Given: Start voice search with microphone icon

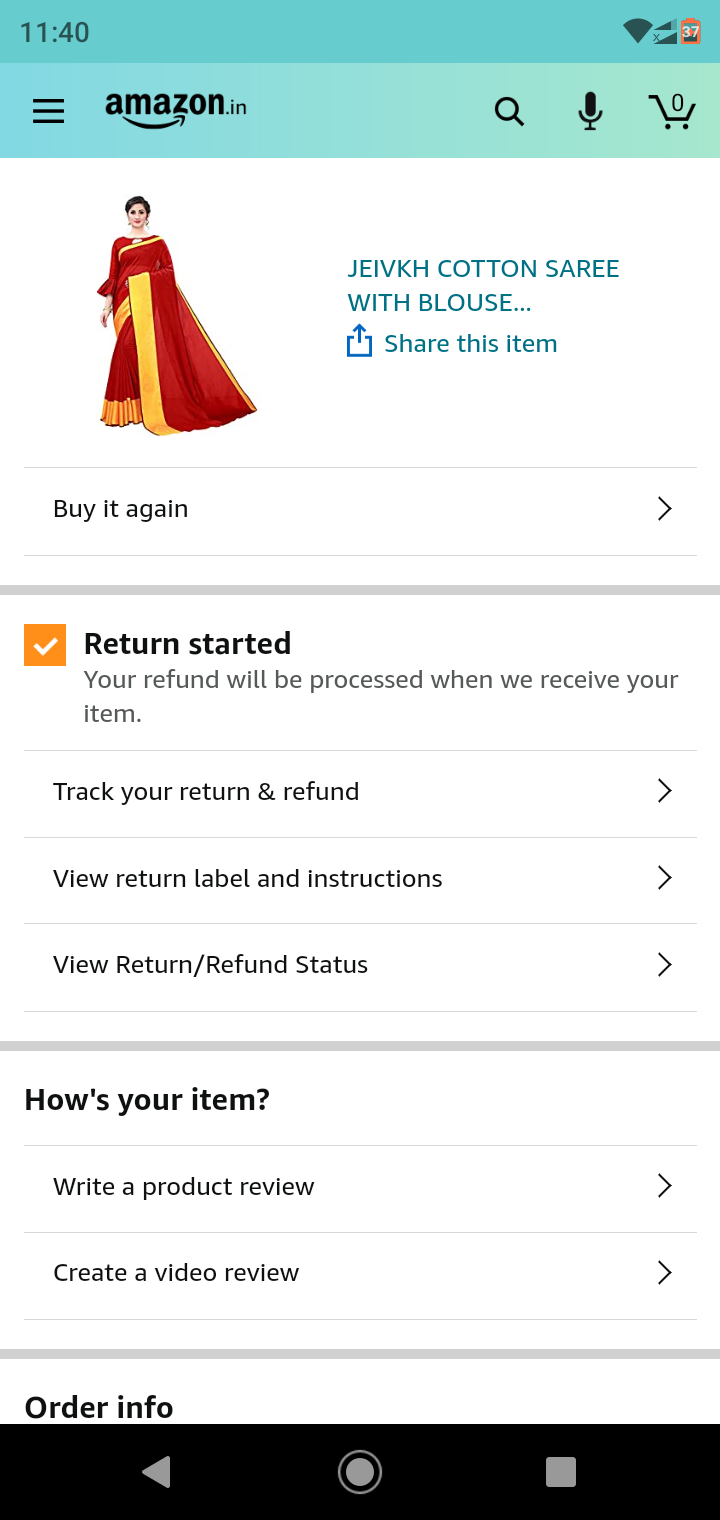Looking at the screenshot, I should (591, 111).
